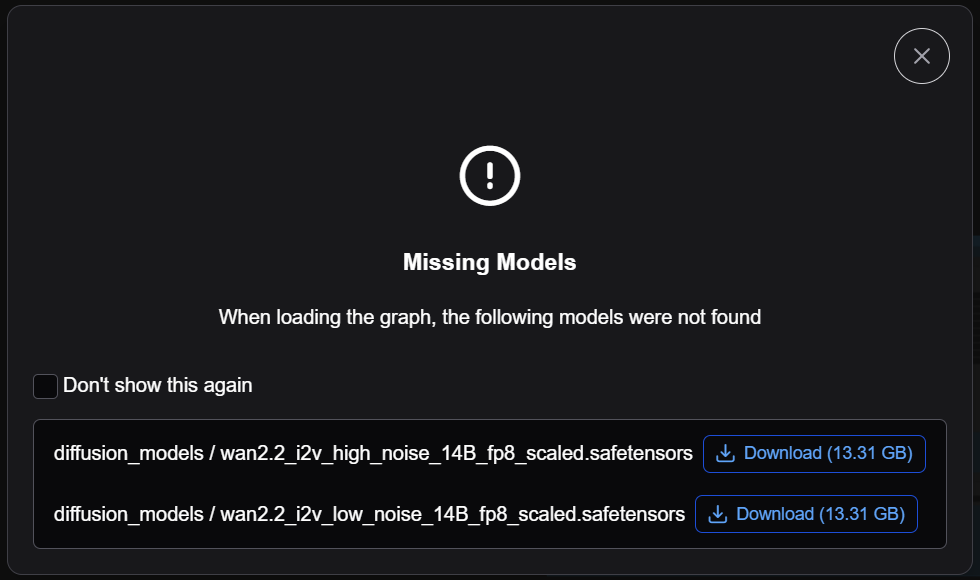This screenshot has width=980, height=580.
Task: Click the Missing Models heading
Action: point(489,262)
